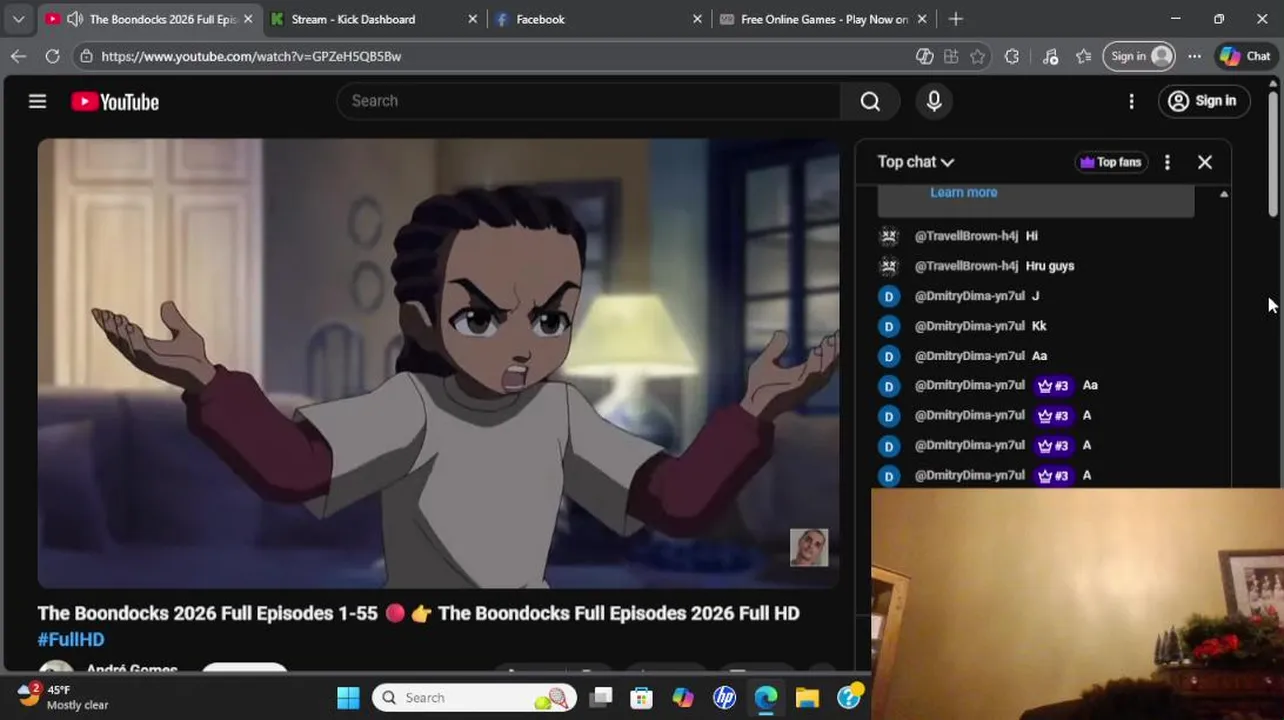Expand the Top chat dropdown
This screenshot has height=720, width=1284.
[915, 162]
